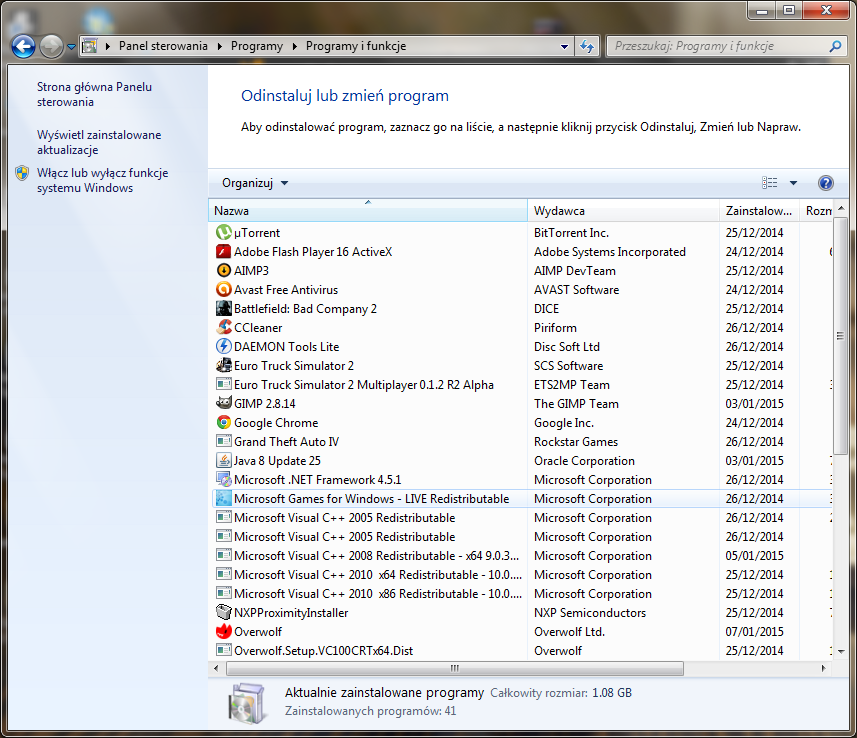Click the publisher cell Disc Soft Ltd

click(566, 347)
